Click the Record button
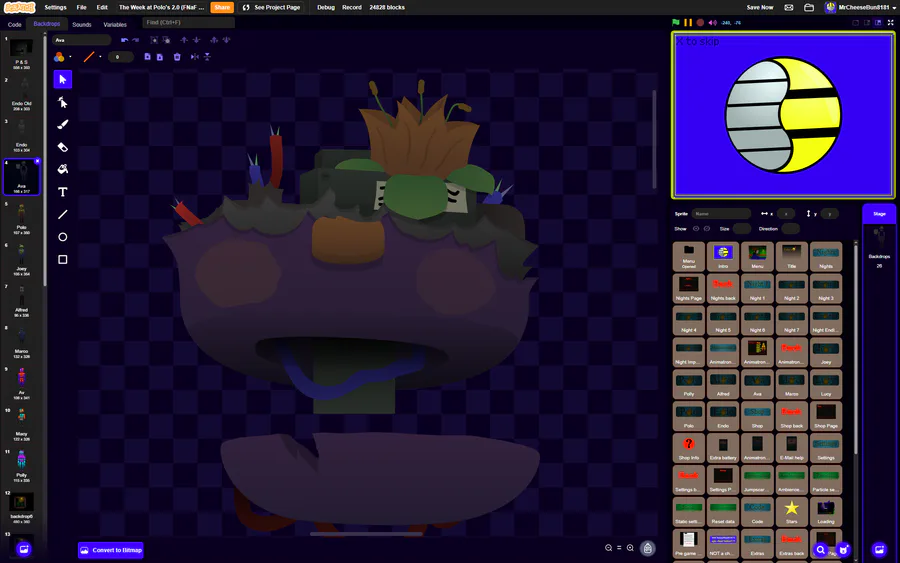 pyautogui.click(x=352, y=7)
